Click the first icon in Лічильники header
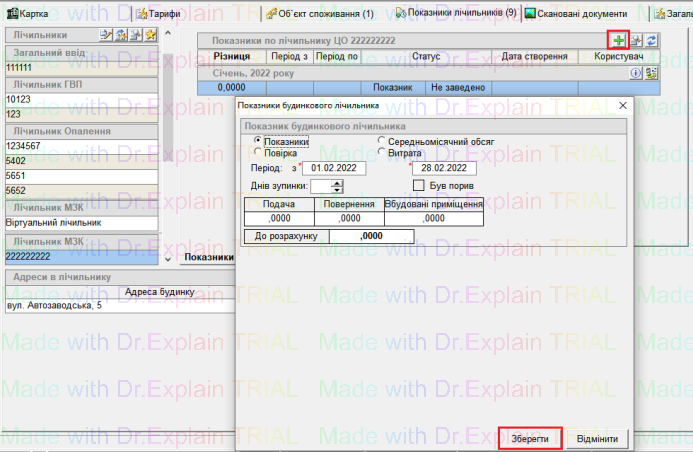 (x=106, y=35)
